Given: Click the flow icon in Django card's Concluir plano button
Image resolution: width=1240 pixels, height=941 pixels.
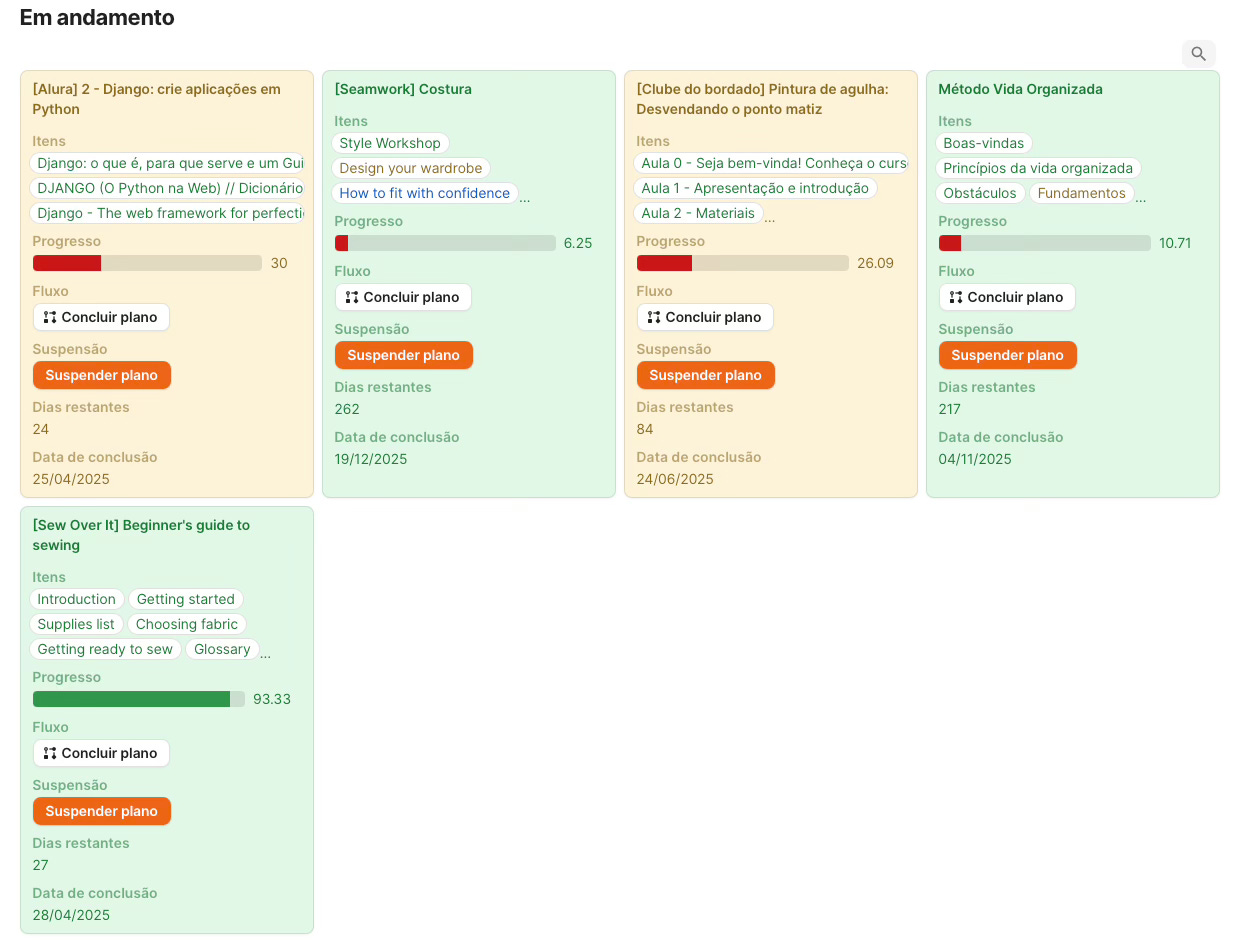Looking at the screenshot, I should pyautogui.click(x=50, y=317).
